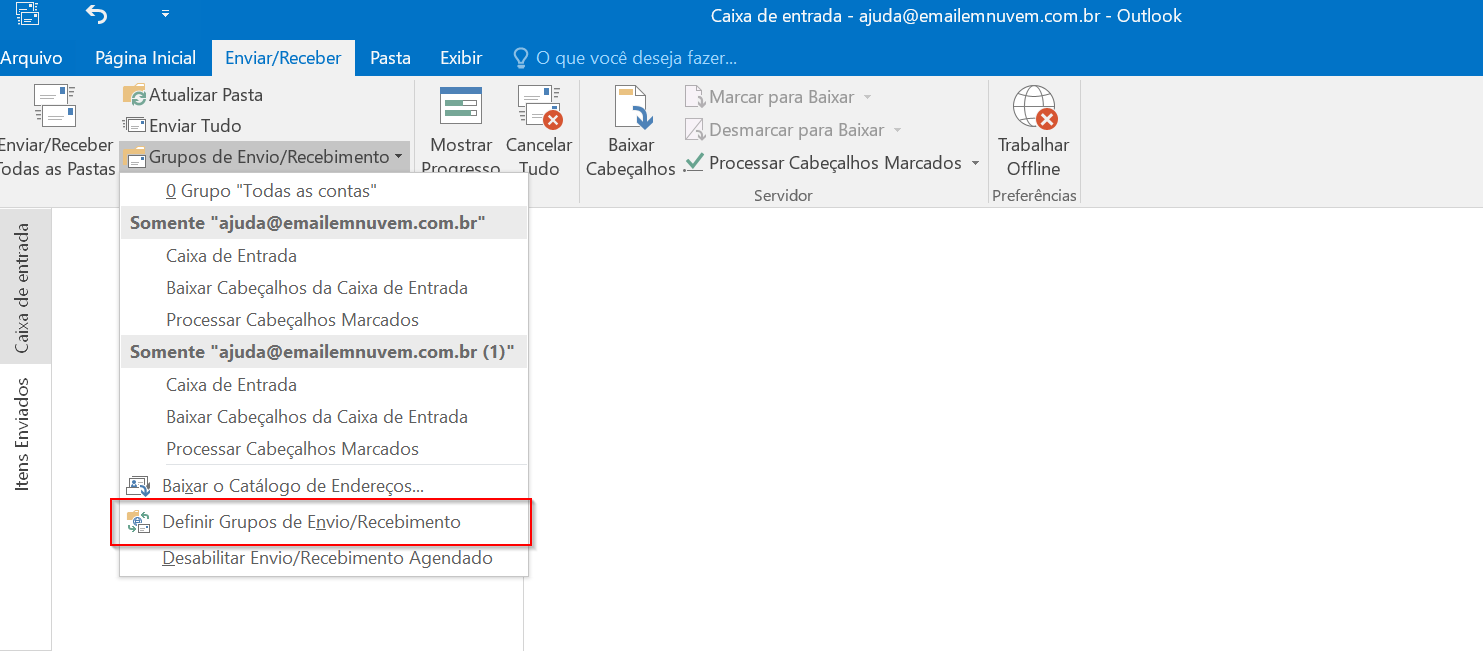Choose Baixar Cabeçalhos da Caixa de Entrada for first account
Screen dimensions: 1483x651
324,288
